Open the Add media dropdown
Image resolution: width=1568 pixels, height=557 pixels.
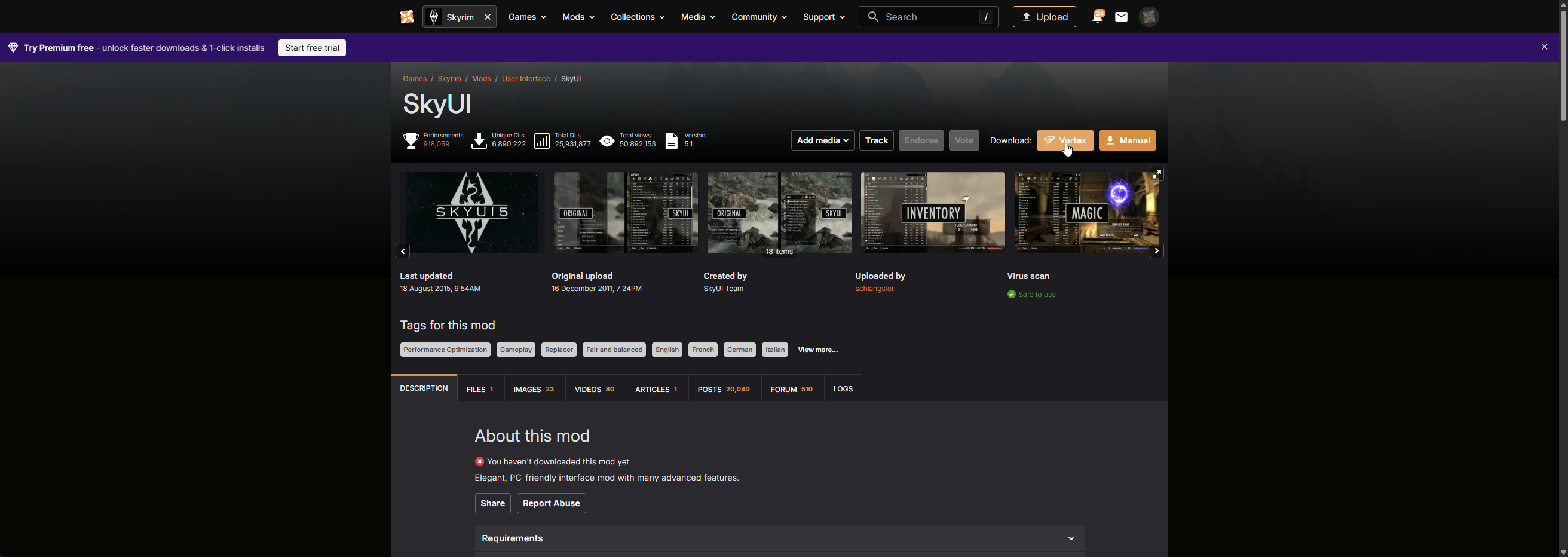click(x=822, y=140)
